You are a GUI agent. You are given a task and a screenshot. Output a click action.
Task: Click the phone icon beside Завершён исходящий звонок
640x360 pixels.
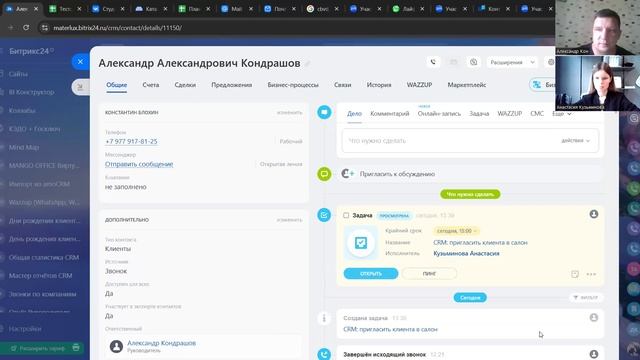(x=324, y=354)
